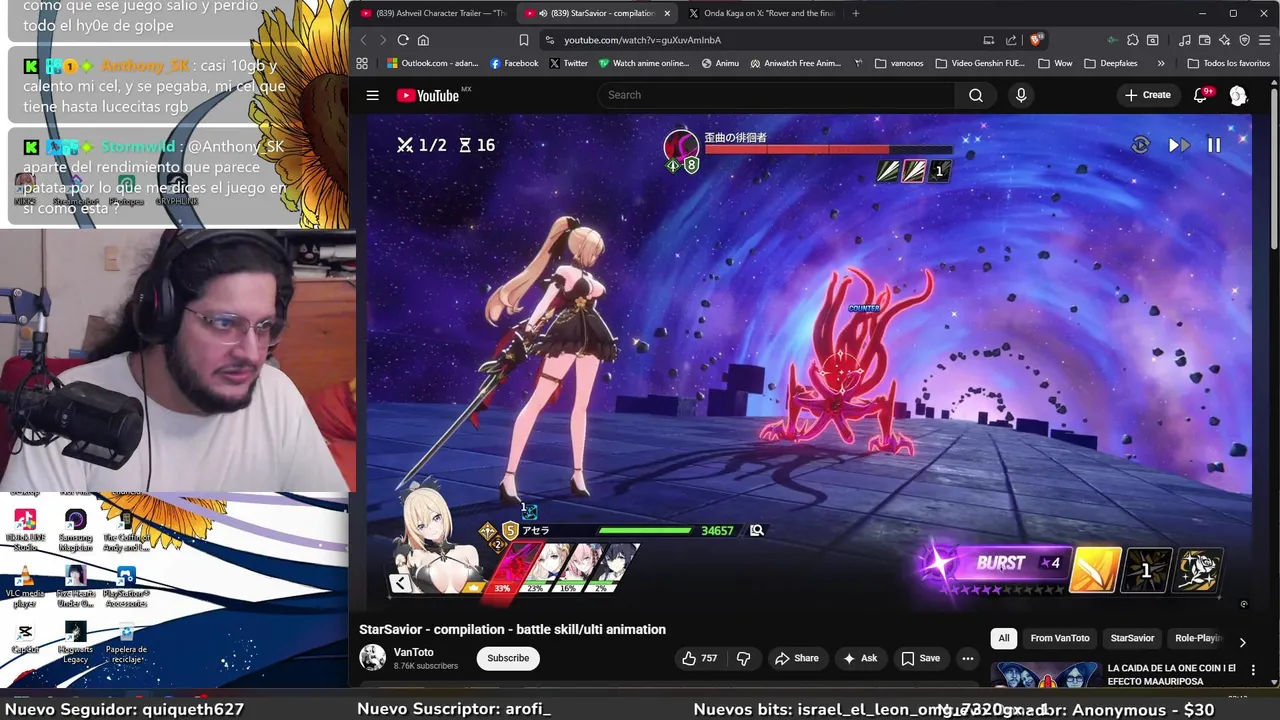
Task: Click the pause icon in the game video
Action: point(1213,145)
